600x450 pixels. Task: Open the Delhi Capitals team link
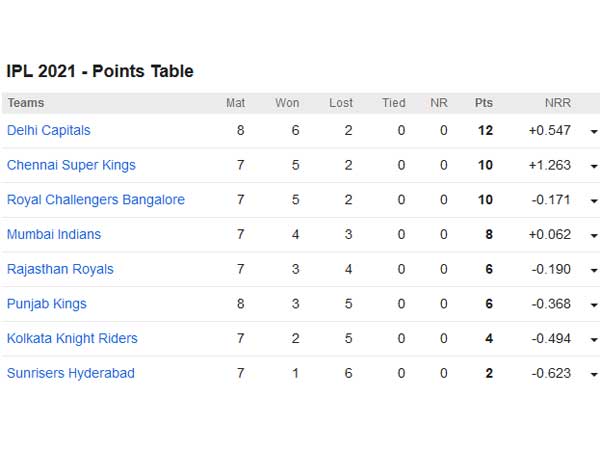[49, 130]
